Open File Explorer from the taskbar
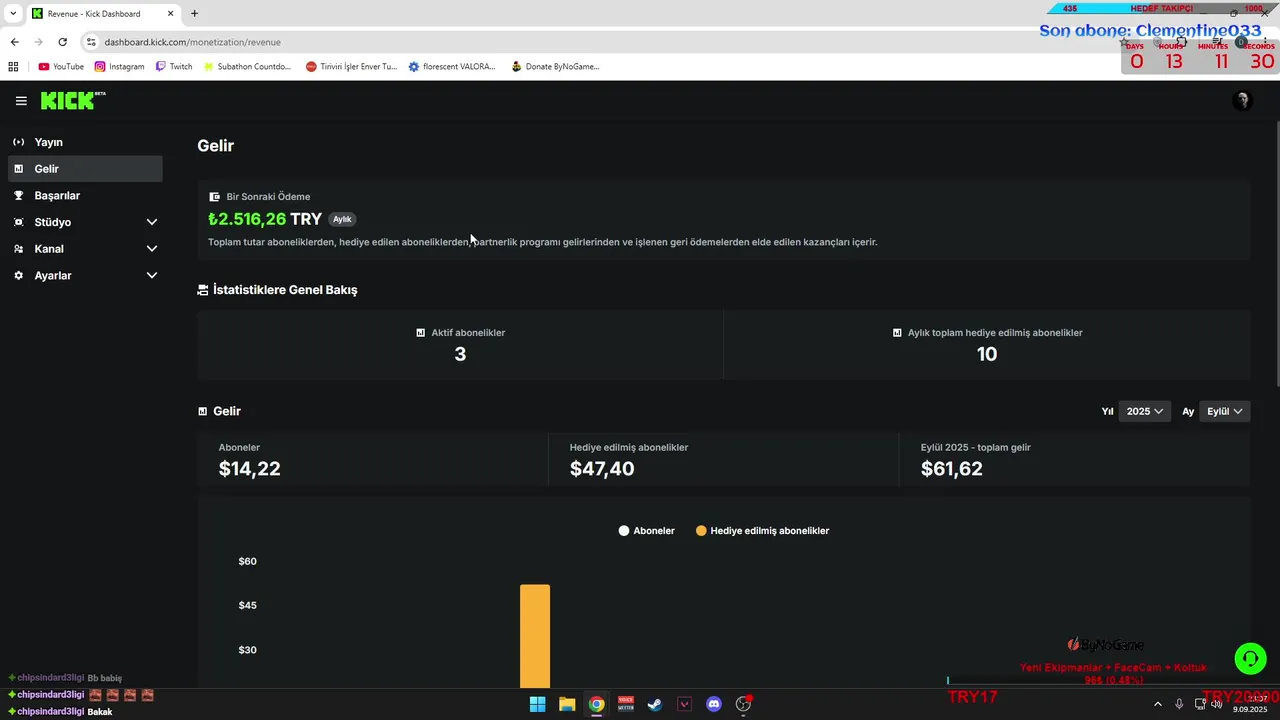 click(x=567, y=704)
